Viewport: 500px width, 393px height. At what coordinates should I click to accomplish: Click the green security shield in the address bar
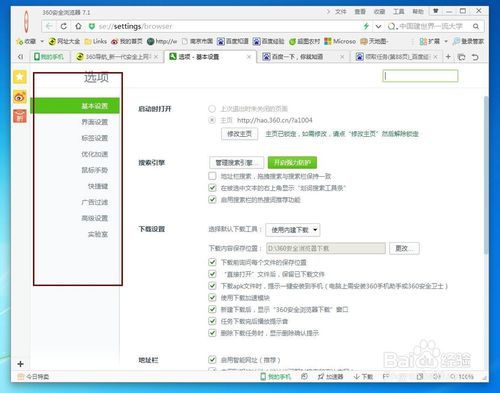pyautogui.click(x=92, y=26)
